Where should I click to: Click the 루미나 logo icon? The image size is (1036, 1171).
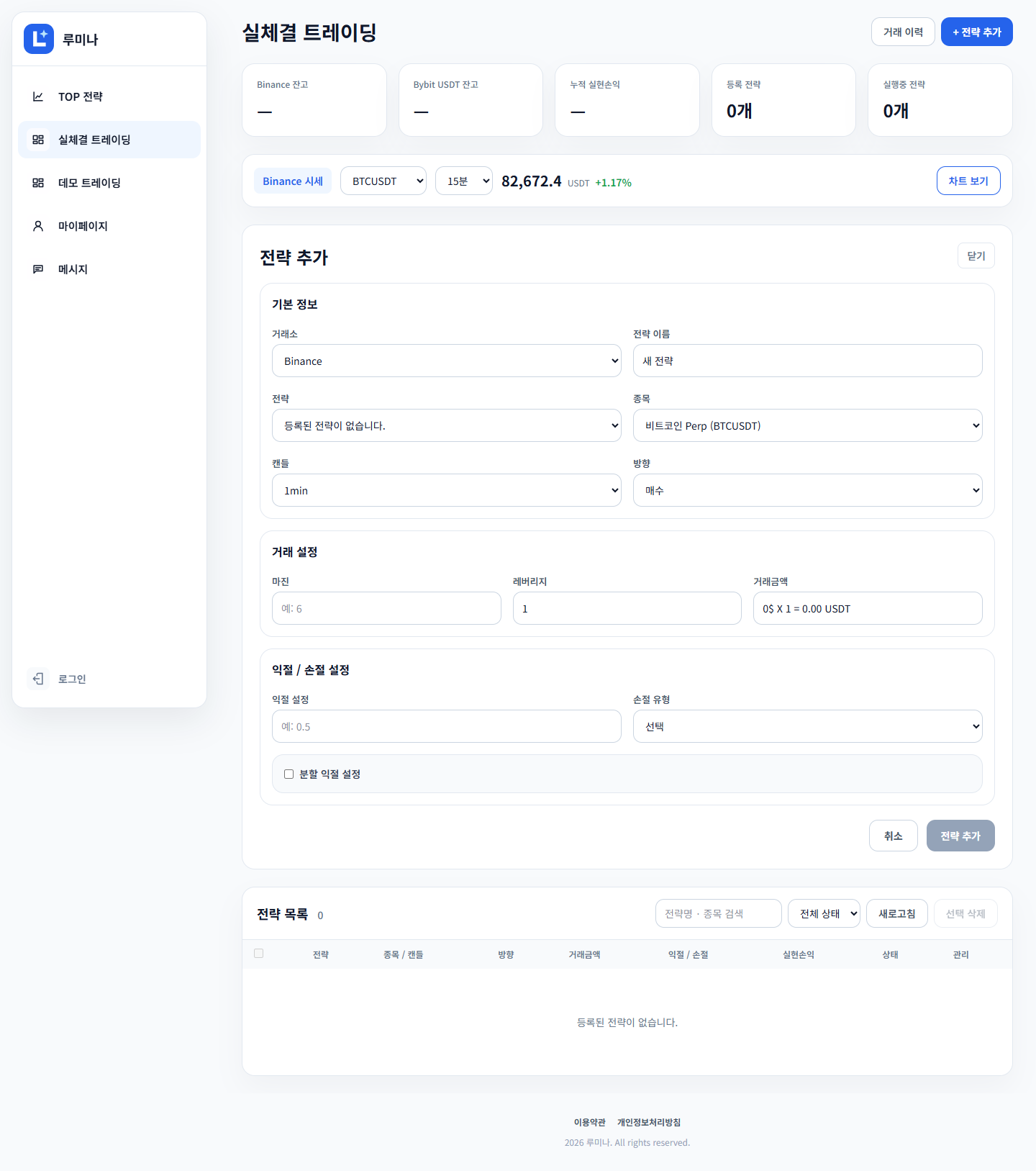click(x=39, y=39)
